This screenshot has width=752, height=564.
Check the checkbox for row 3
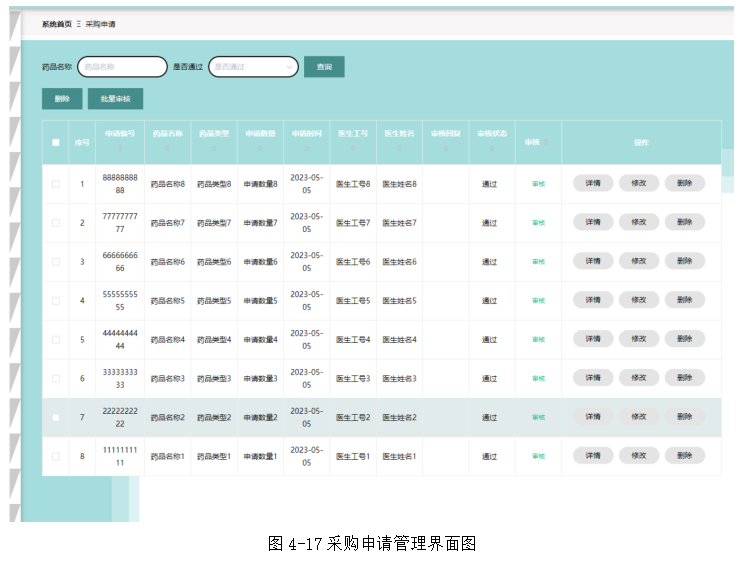[56, 262]
